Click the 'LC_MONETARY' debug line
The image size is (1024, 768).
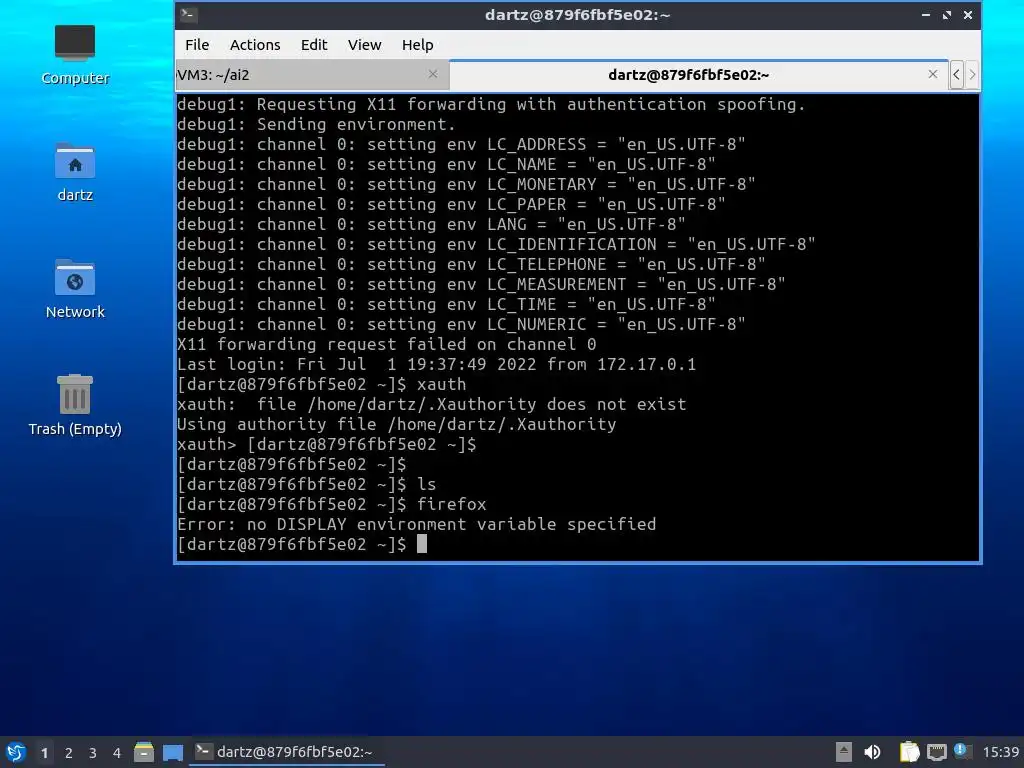click(466, 184)
